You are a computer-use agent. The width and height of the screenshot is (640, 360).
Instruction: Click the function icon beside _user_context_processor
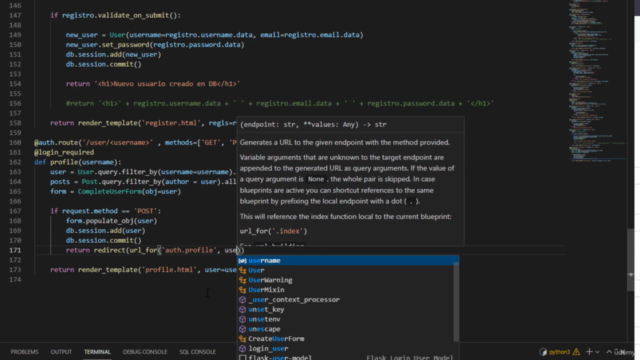coord(242,300)
